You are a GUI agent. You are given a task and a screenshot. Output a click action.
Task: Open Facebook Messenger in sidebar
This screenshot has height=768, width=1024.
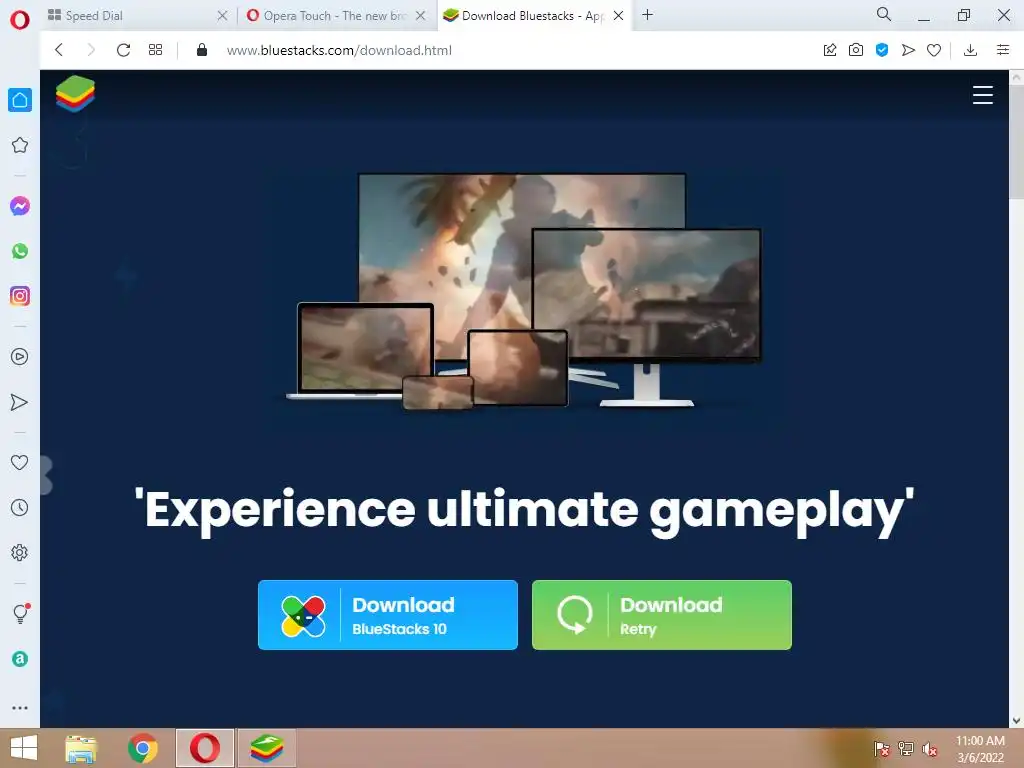tap(20, 206)
